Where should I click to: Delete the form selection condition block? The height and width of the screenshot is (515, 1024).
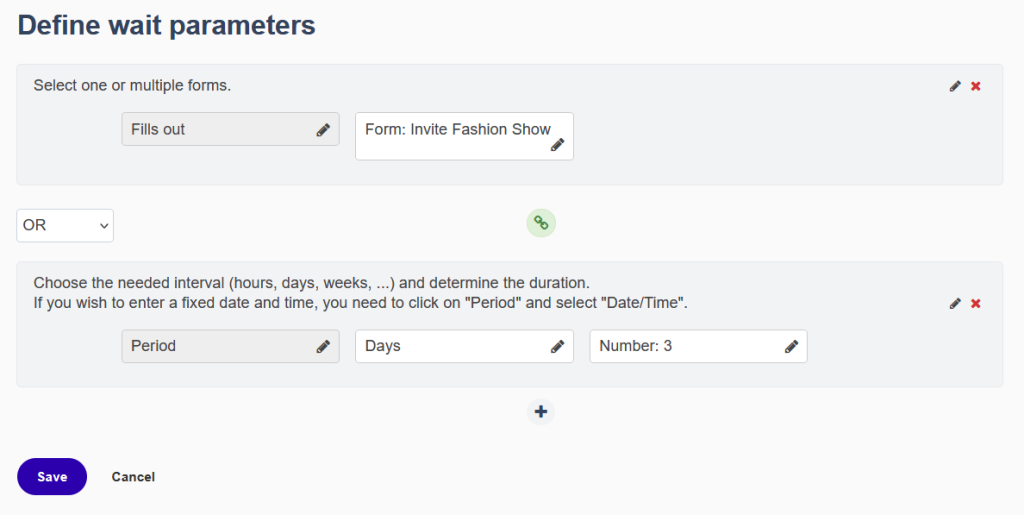pos(976,86)
